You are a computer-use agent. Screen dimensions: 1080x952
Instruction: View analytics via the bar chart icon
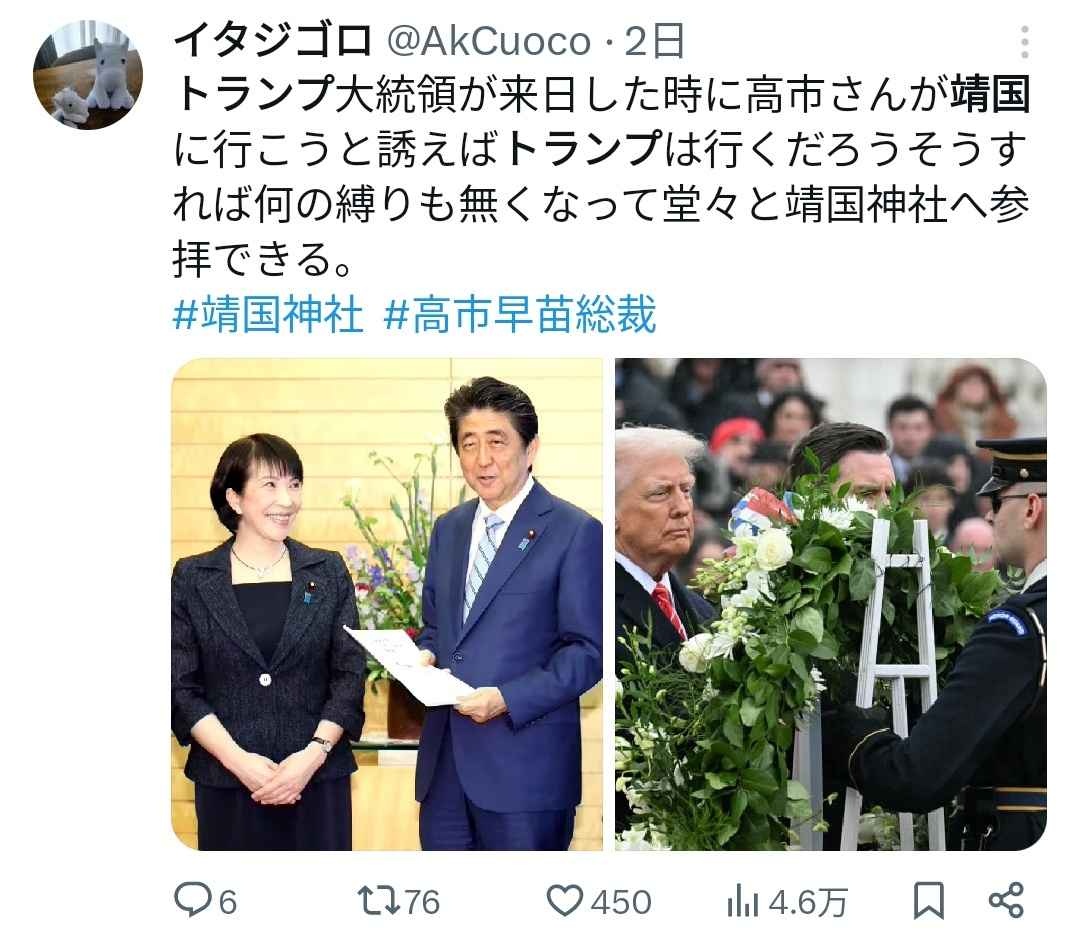pyautogui.click(x=742, y=901)
